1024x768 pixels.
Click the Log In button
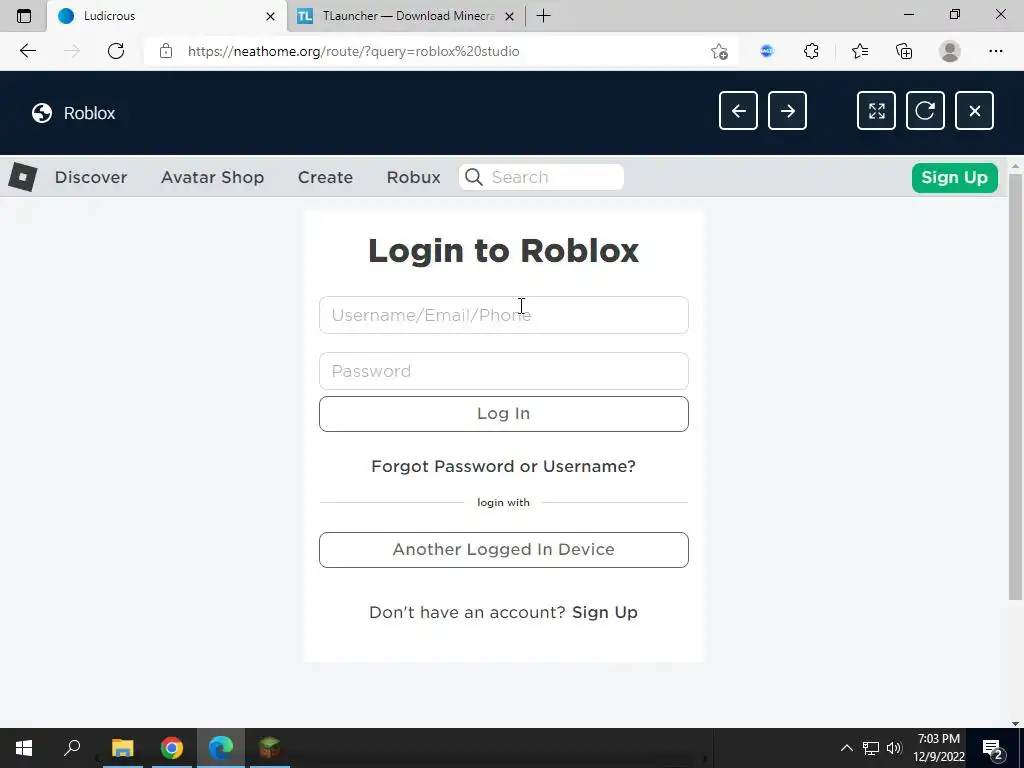504,413
